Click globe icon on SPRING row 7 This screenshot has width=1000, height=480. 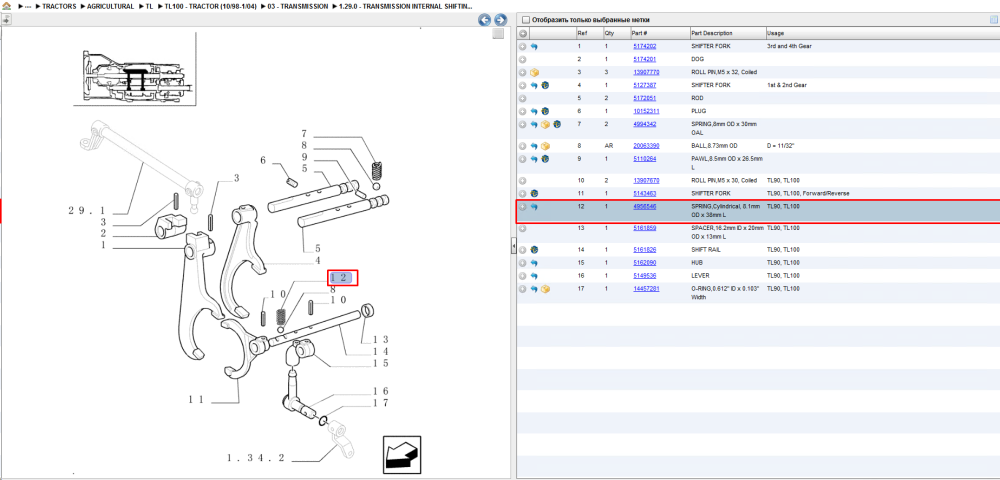coord(557,124)
